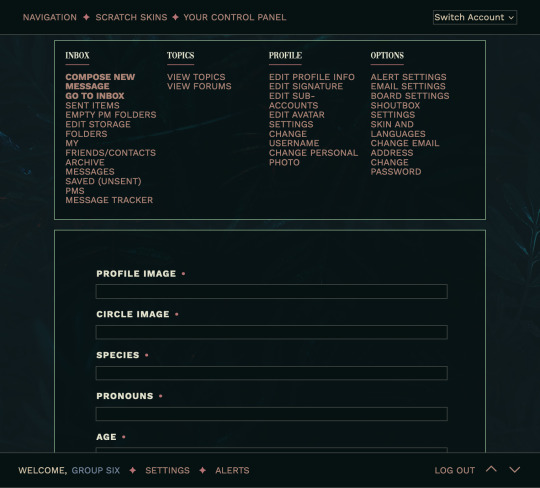Open Change Email Address

pos(405,148)
